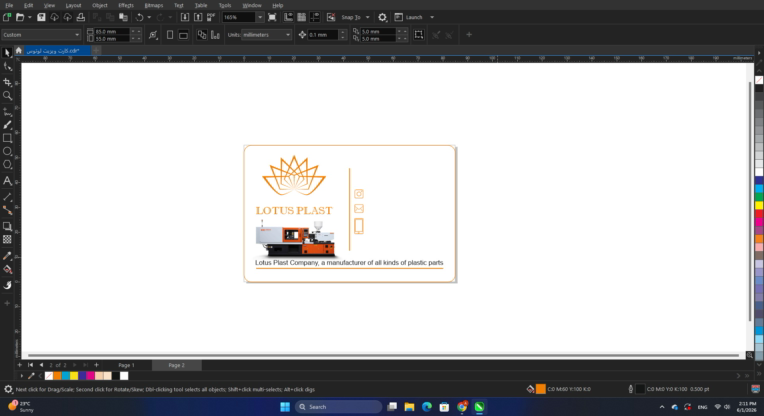Select the Freehand tool
Image resolution: width=764 pixels, height=416 pixels.
tap(7, 112)
